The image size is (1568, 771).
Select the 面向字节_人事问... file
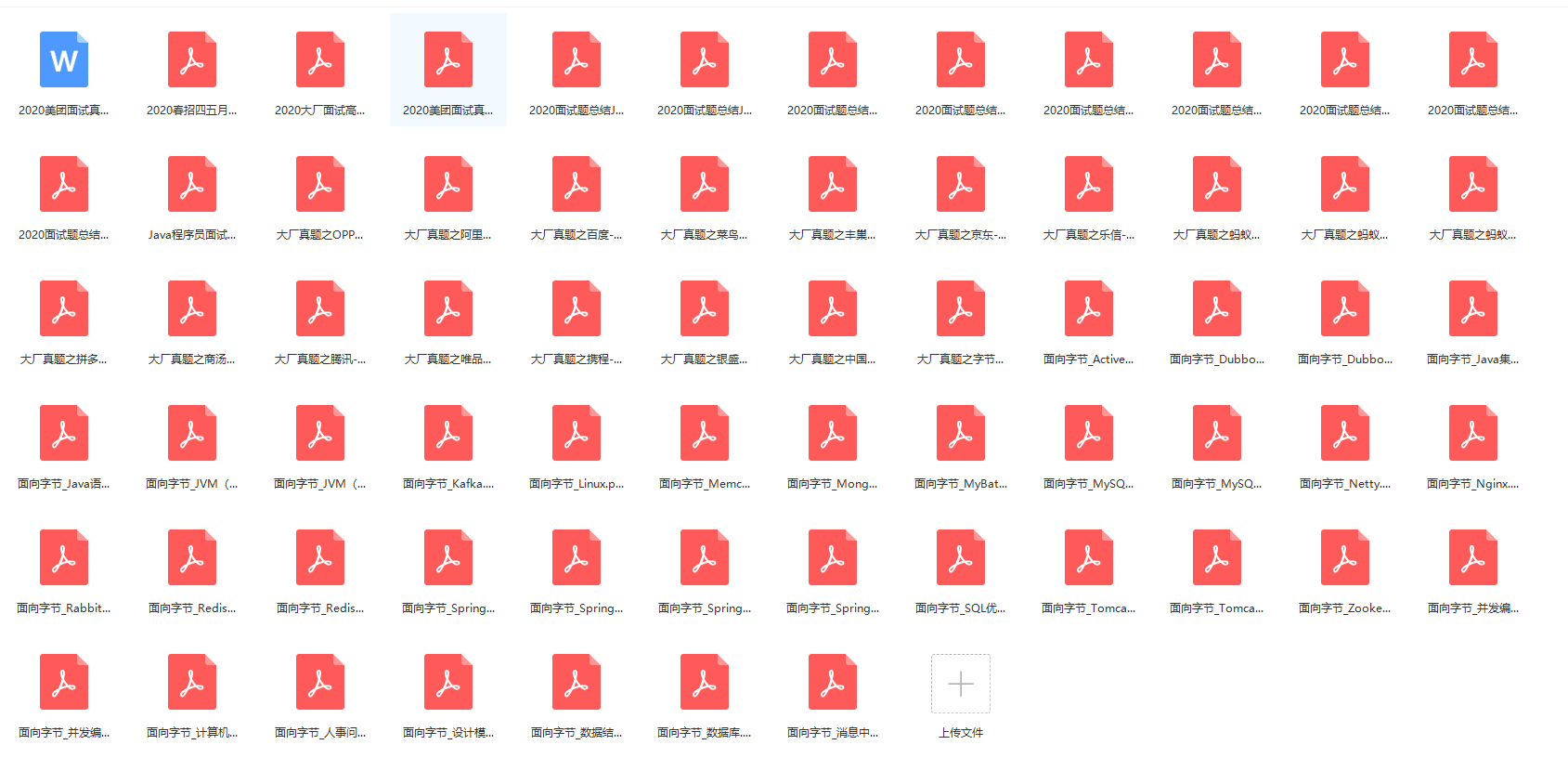click(x=320, y=682)
